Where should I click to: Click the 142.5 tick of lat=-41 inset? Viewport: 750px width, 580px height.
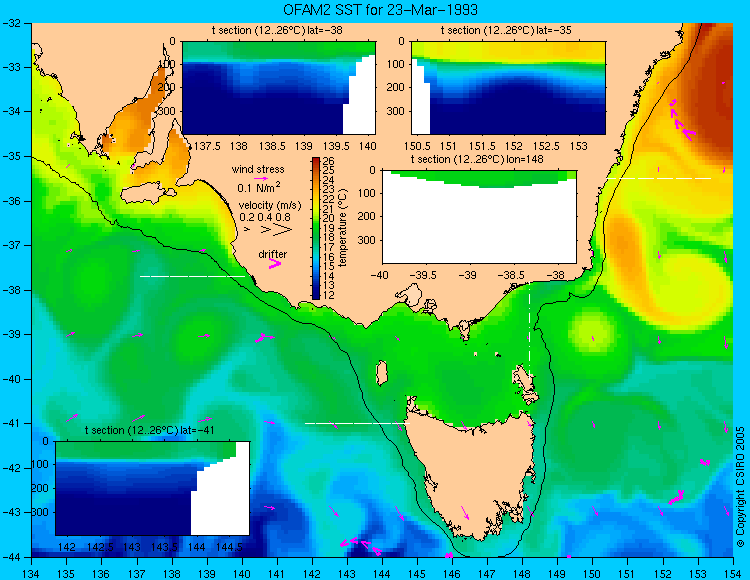tap(100, 547)
